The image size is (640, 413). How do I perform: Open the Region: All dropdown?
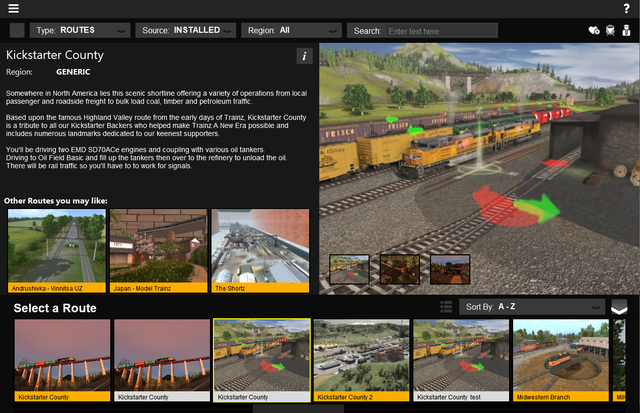coord(291,30)
